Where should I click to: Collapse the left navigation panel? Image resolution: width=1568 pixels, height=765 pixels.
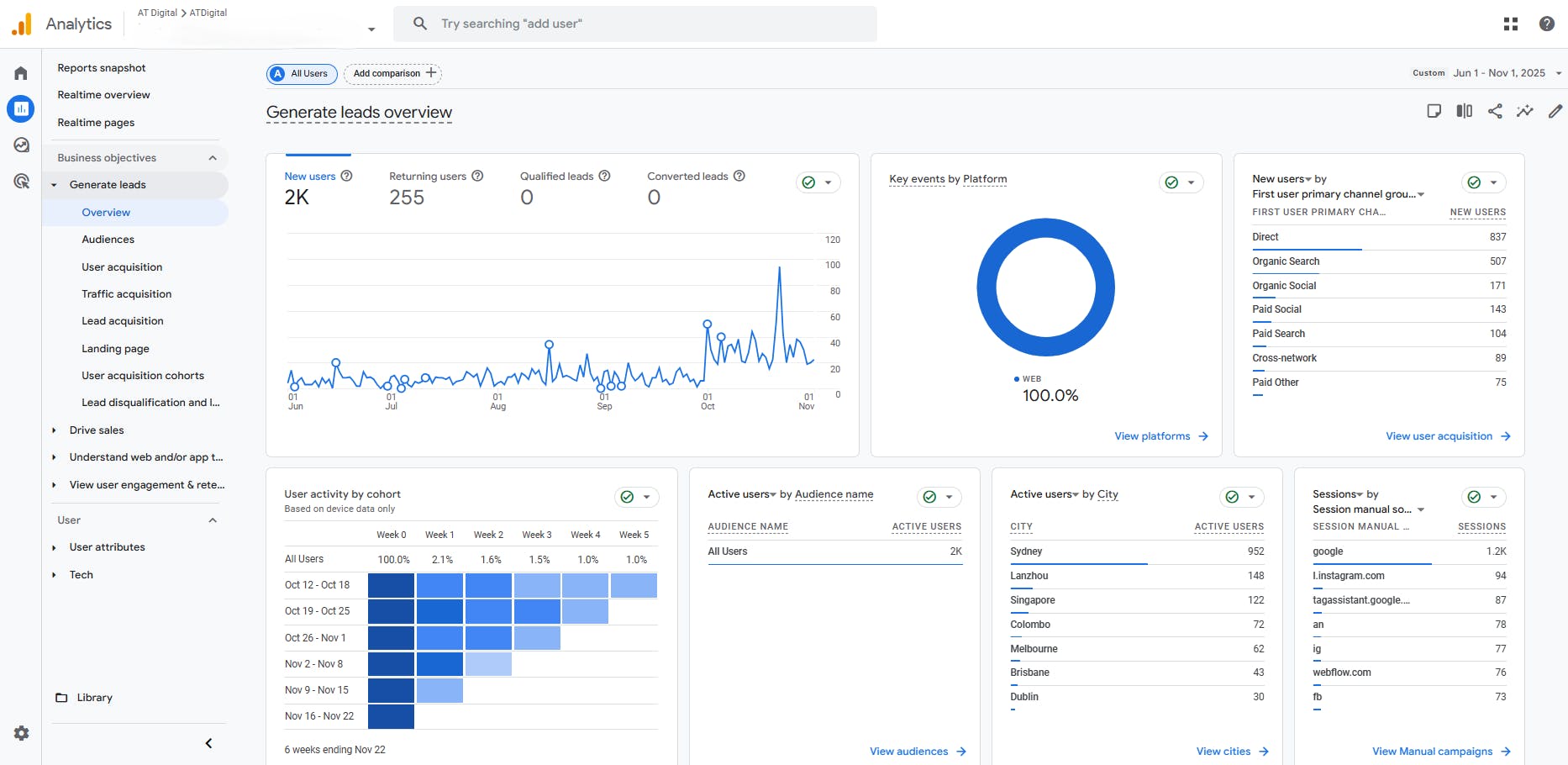point(208,743)
